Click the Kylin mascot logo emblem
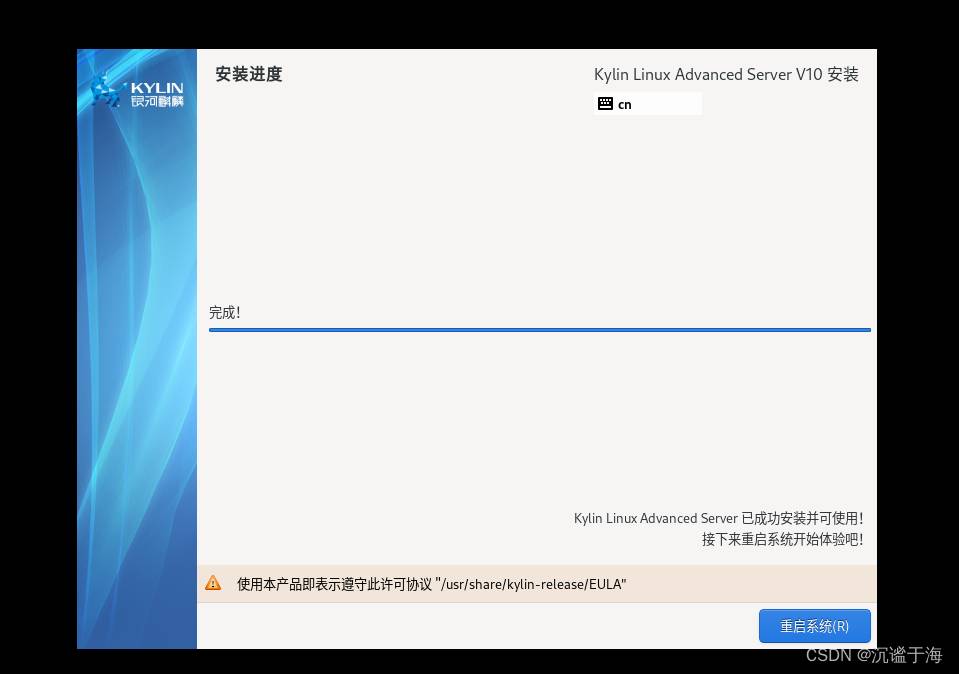The width and height of the screenshot is (959, 674). 106,92
